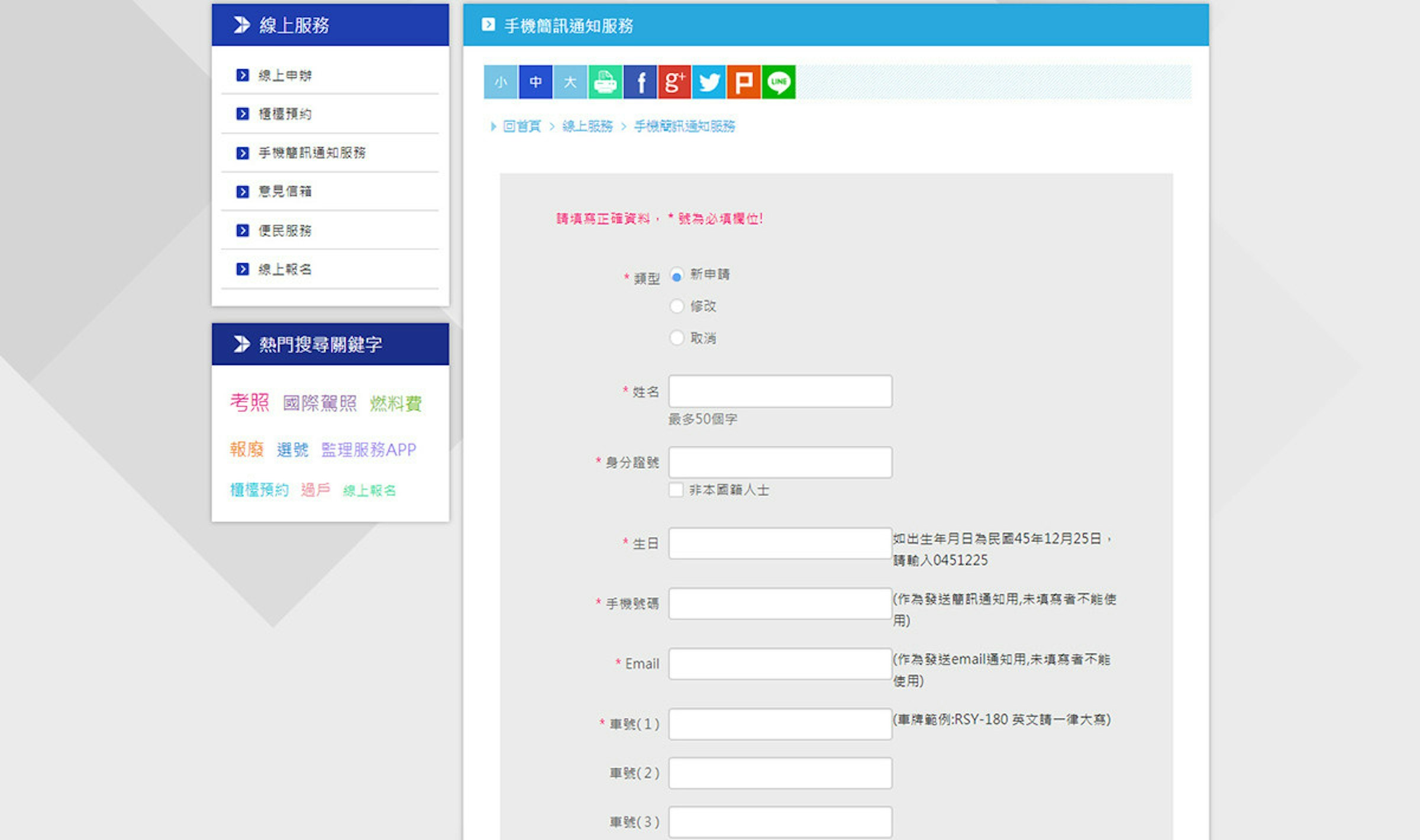Image resolution: width=1420 pixels, height=840 pixels.
Task: Click 報廢 hot keyword
Action: click(x=247, y=449)
